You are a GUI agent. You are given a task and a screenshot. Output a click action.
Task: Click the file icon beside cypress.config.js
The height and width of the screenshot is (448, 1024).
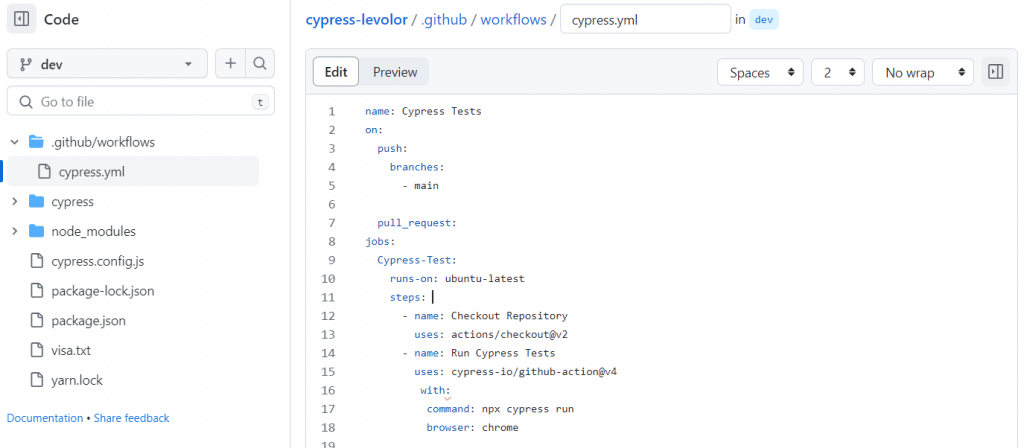pos(37,261)
